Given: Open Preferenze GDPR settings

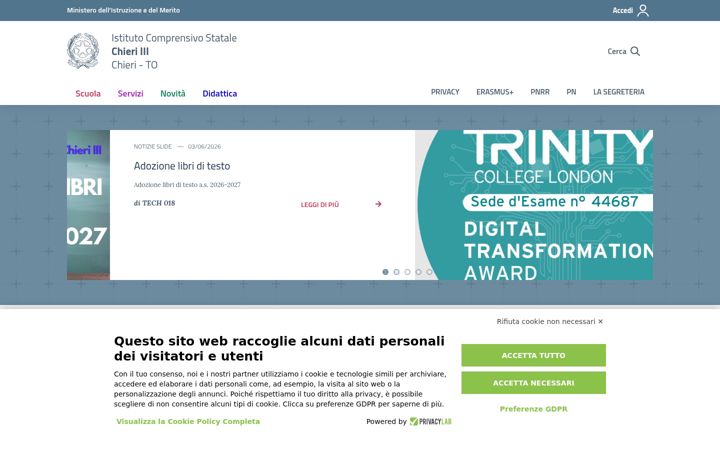Looking at the screenshot, I should [533, 409].
